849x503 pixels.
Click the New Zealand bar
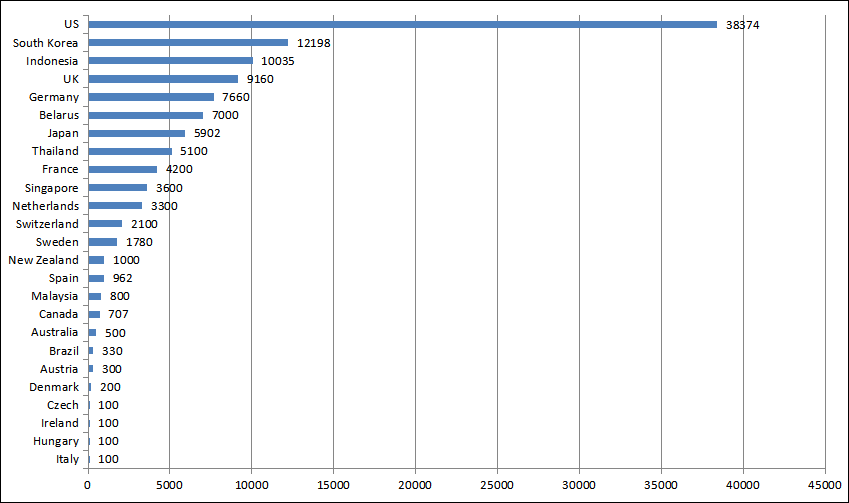pos(96,260)
